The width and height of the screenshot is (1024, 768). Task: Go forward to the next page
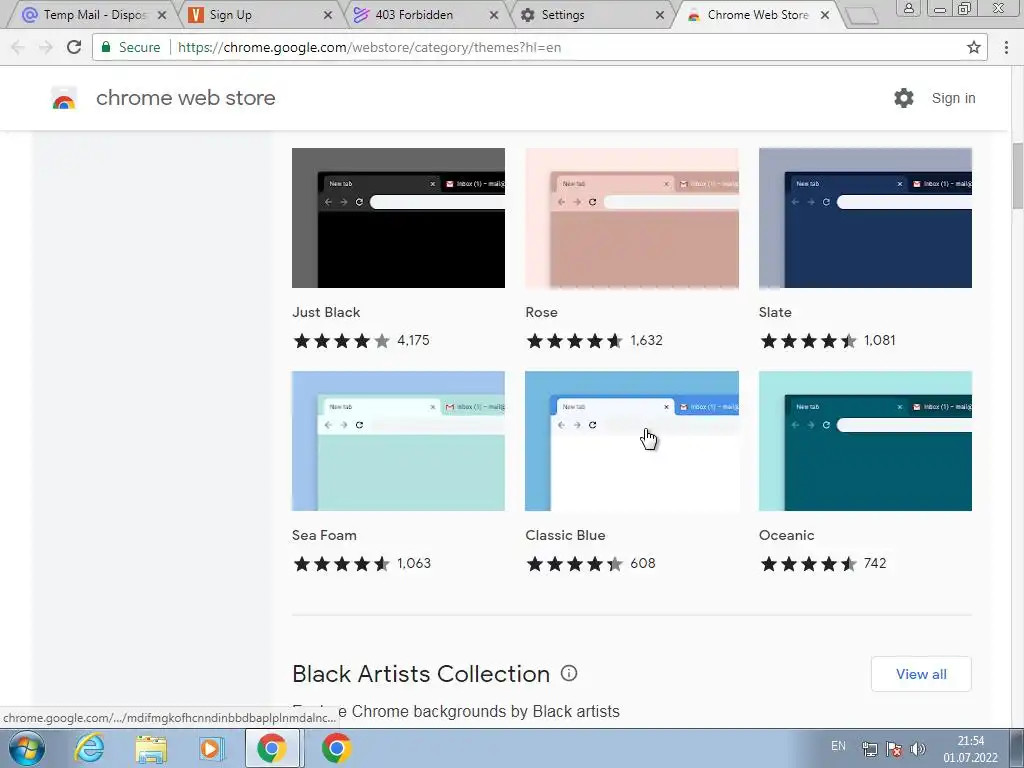45,47
